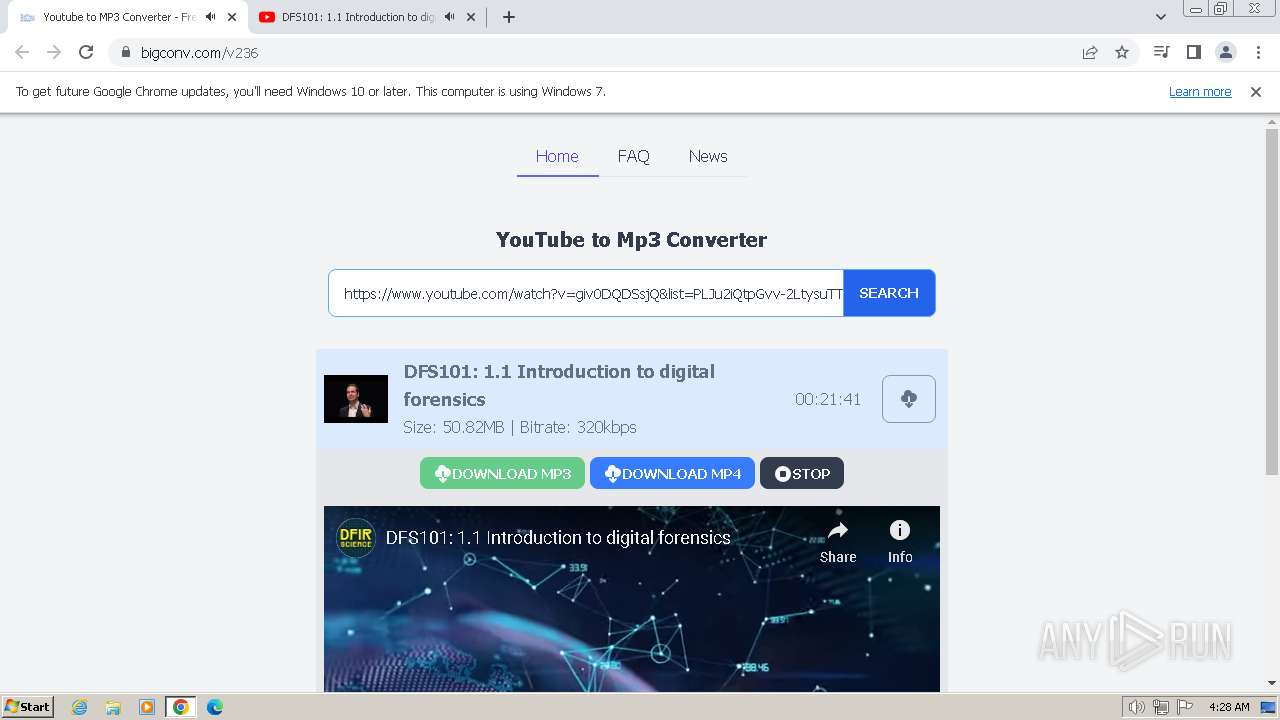Stop the video preview
Viewport: 1280px width, 720px height.
point(802,474)
